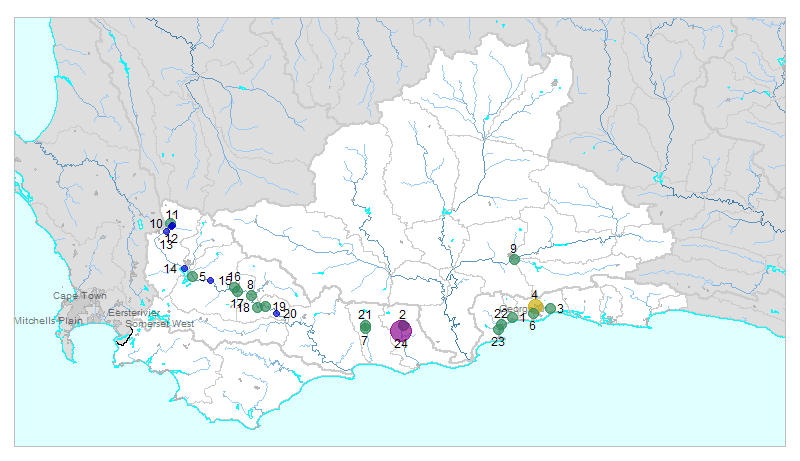The width and height of the screenshot is (800, 461).
Task: Select the green marker labeled 3
Action: [550, 308]
